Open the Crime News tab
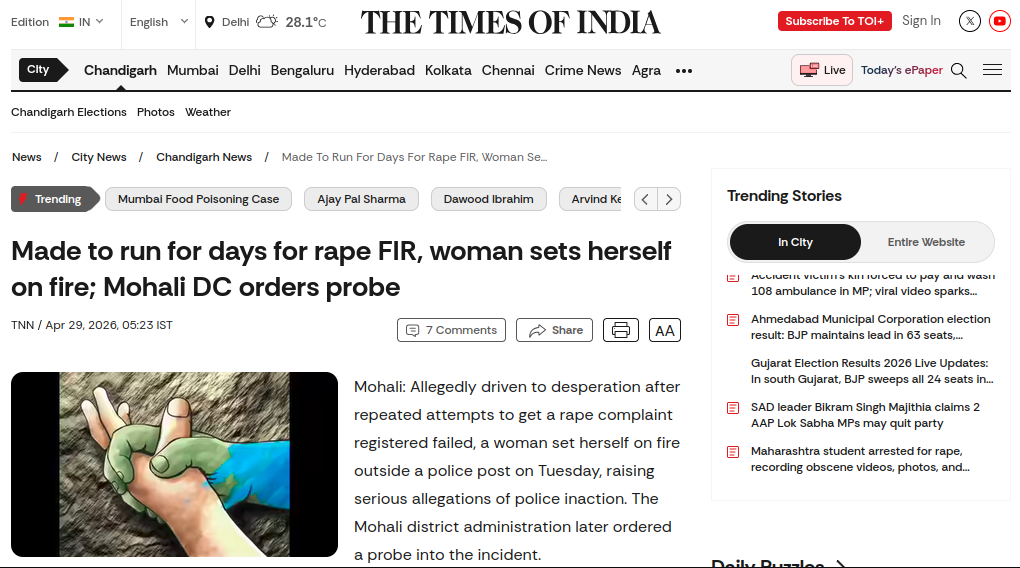The width and height of the screenshot is (1020, 568). (583, 70)
